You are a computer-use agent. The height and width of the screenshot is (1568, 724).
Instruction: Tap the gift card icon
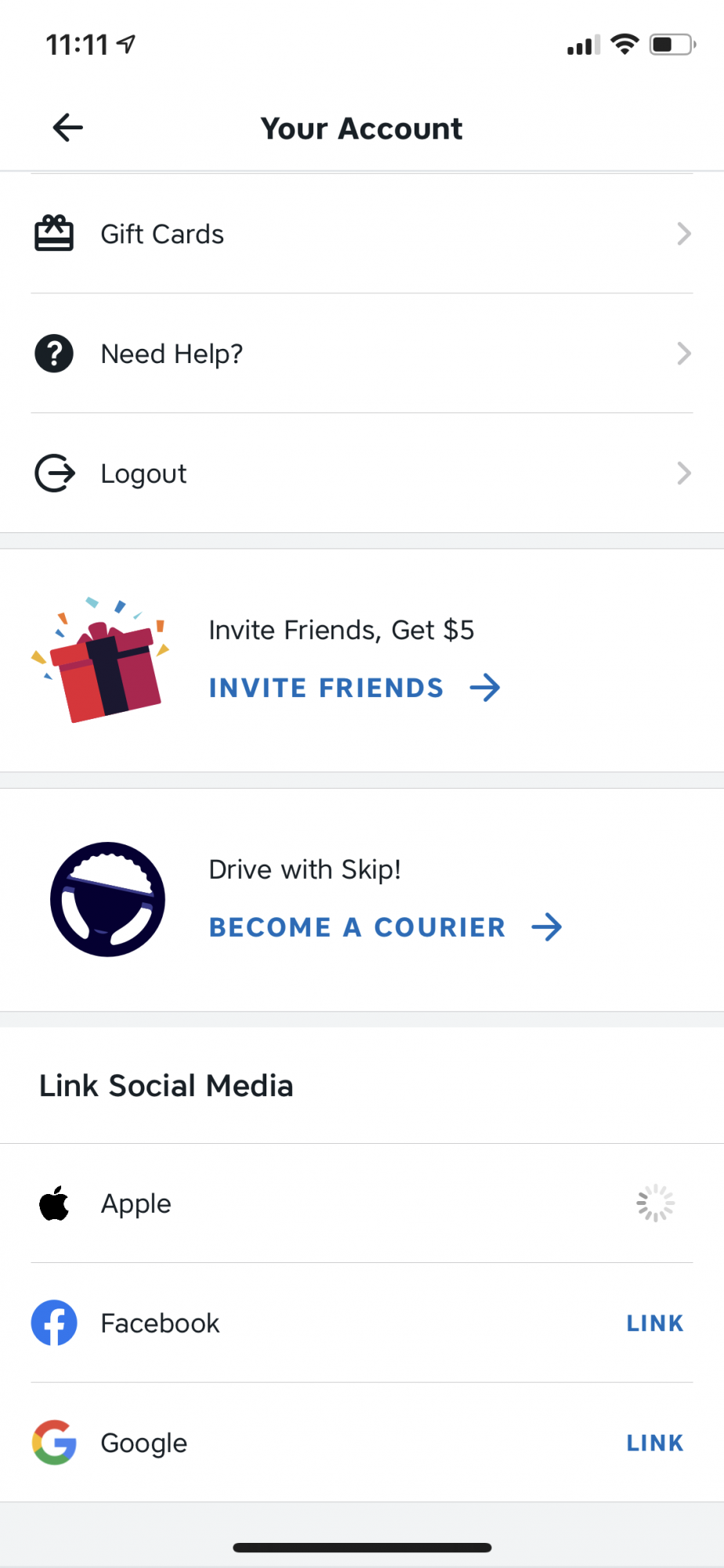click(x=54, y=234)
